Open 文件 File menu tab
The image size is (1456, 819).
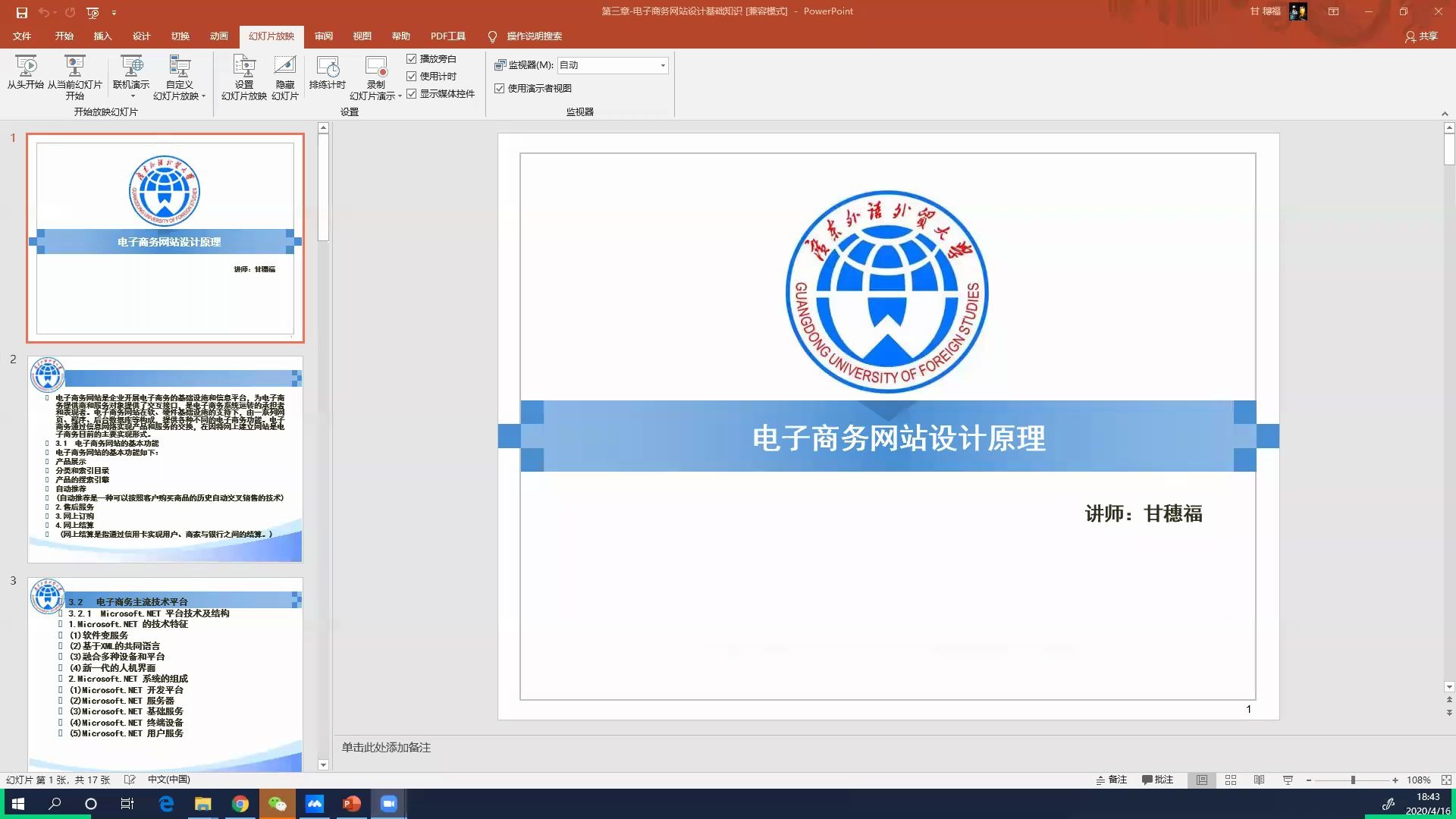(22, 36)
